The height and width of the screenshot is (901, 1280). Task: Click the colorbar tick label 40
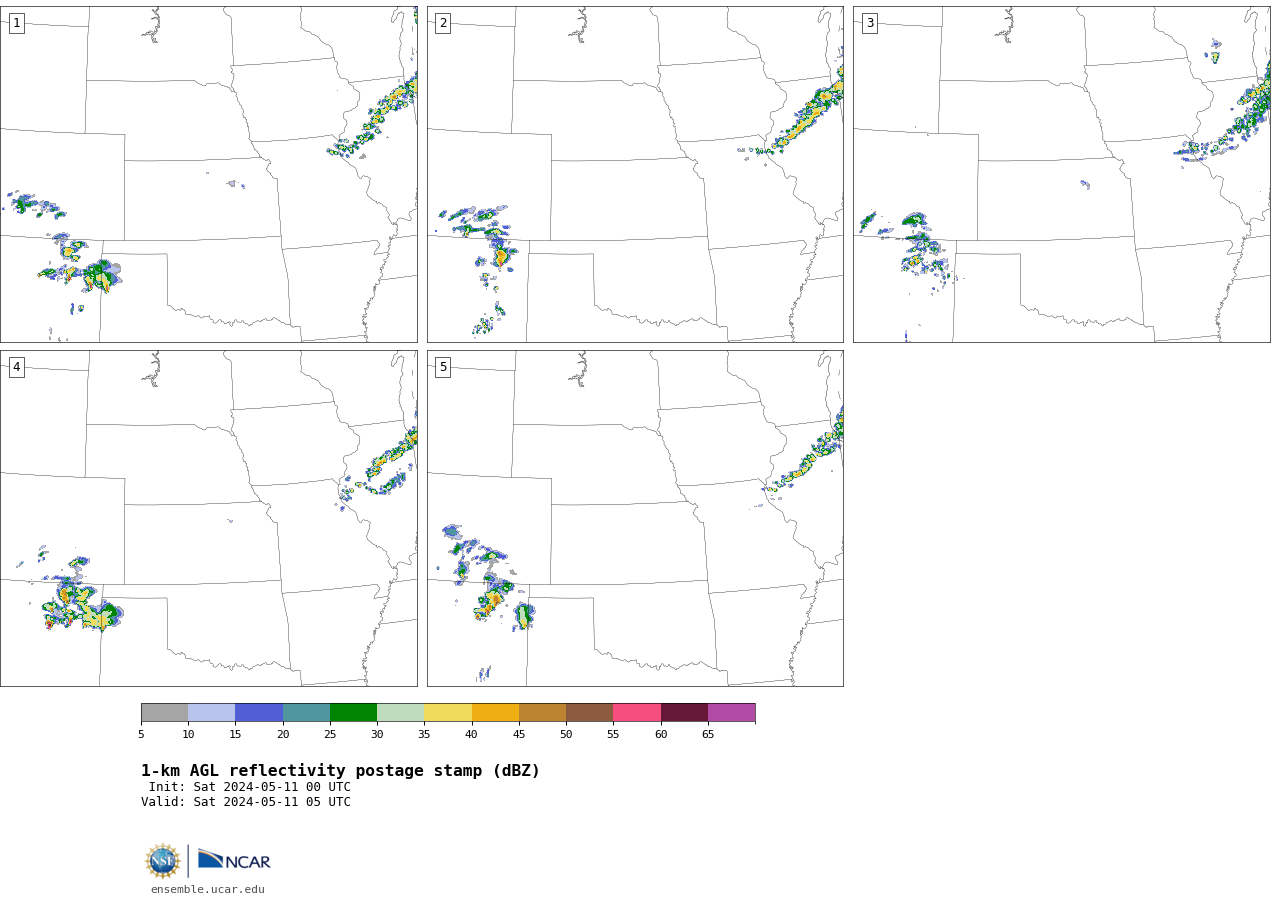point(472,735)
